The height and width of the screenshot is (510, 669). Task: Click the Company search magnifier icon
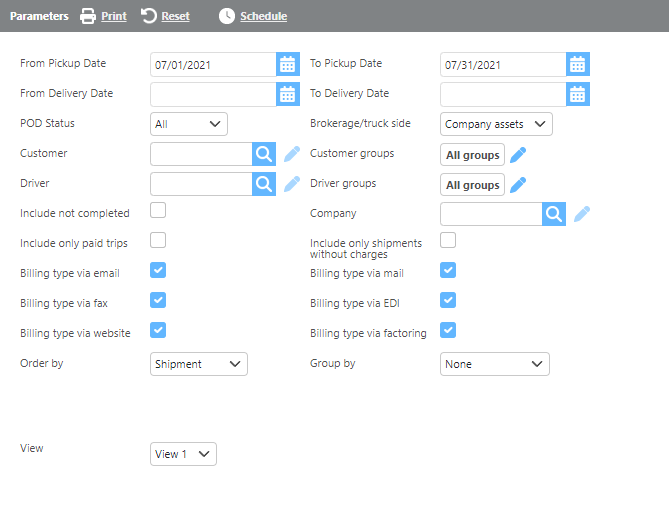(554, 214)
